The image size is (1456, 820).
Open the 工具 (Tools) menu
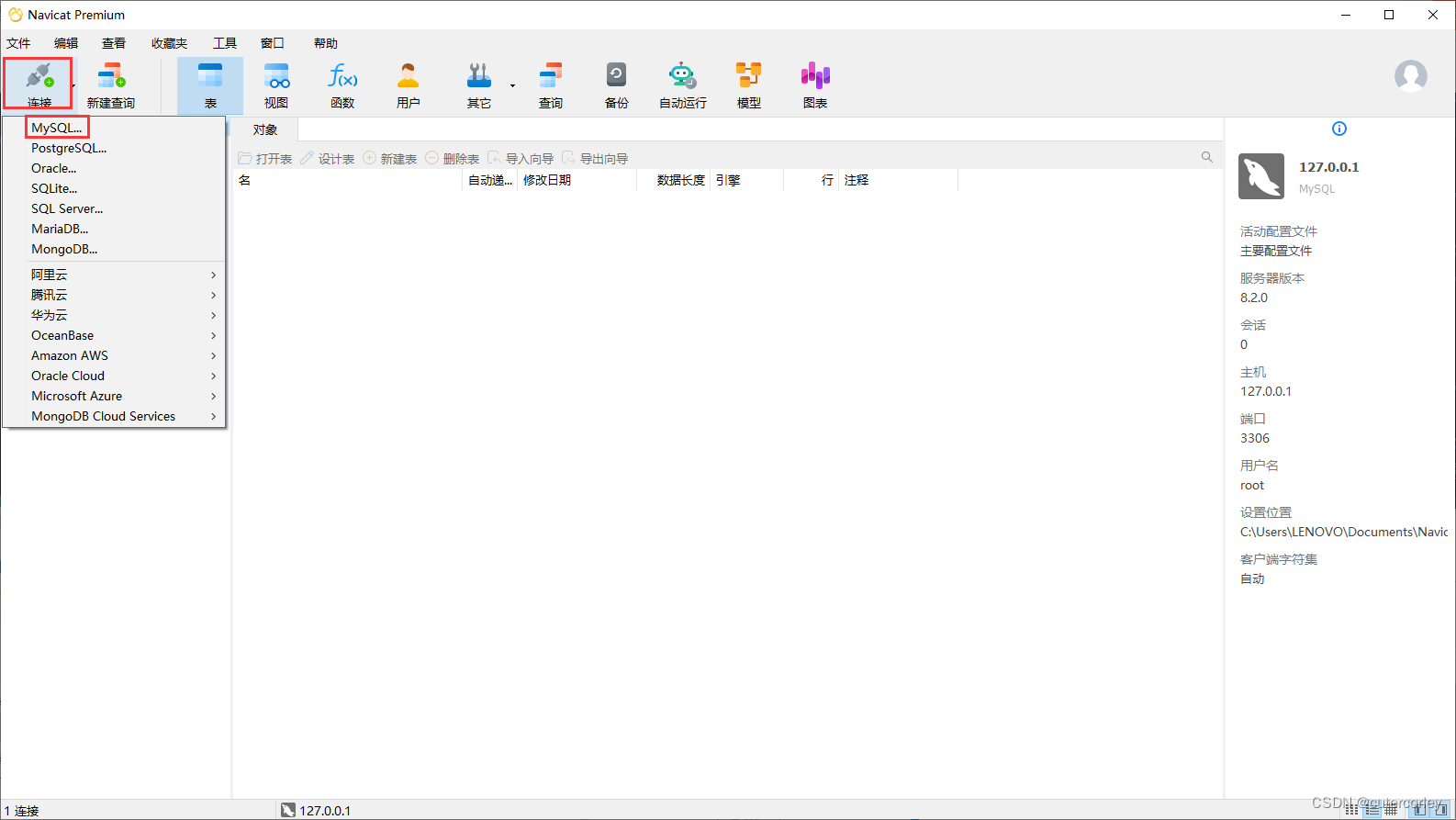click(225, 43)
